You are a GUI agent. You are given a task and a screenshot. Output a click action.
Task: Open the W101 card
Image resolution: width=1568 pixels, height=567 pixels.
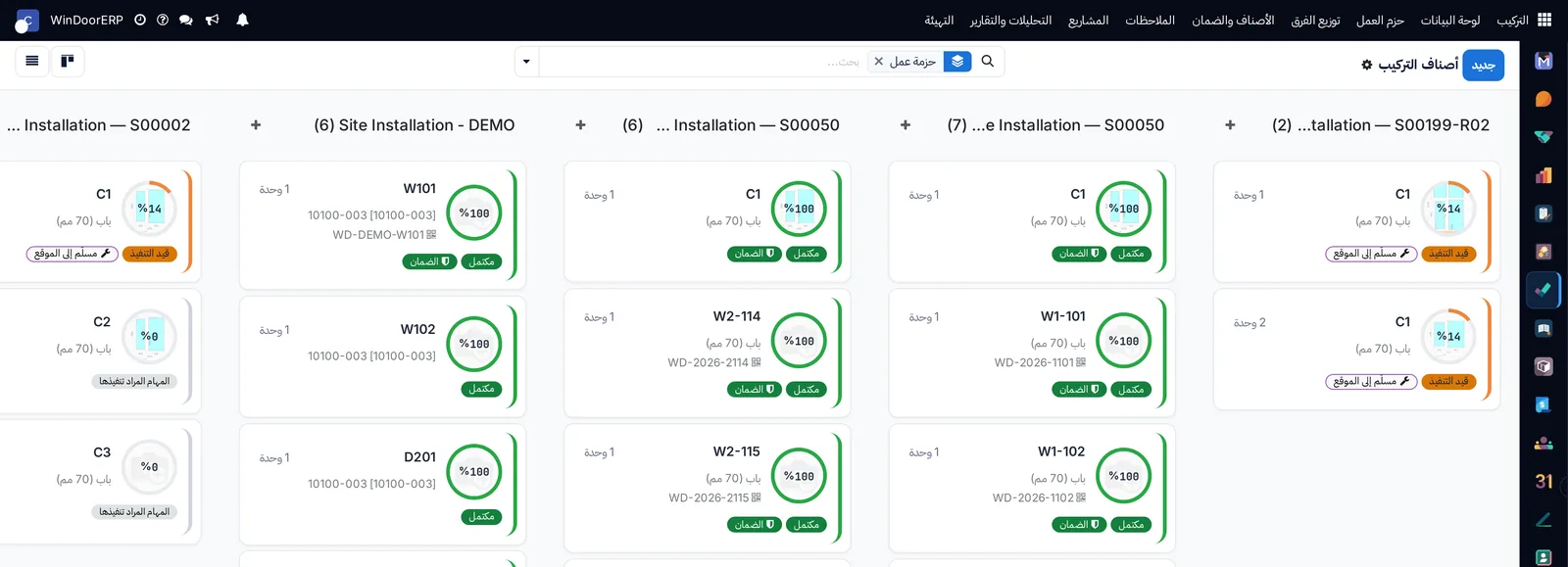point(382,225)
